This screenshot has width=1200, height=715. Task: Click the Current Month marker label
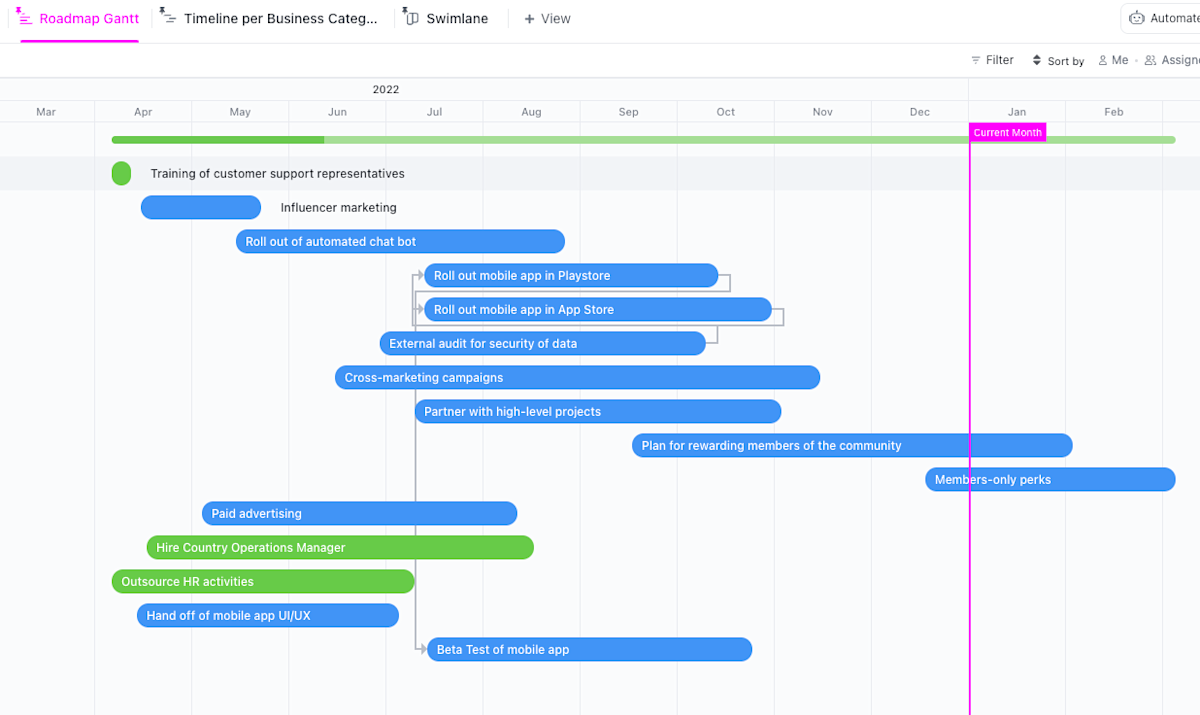(1007, 131)
